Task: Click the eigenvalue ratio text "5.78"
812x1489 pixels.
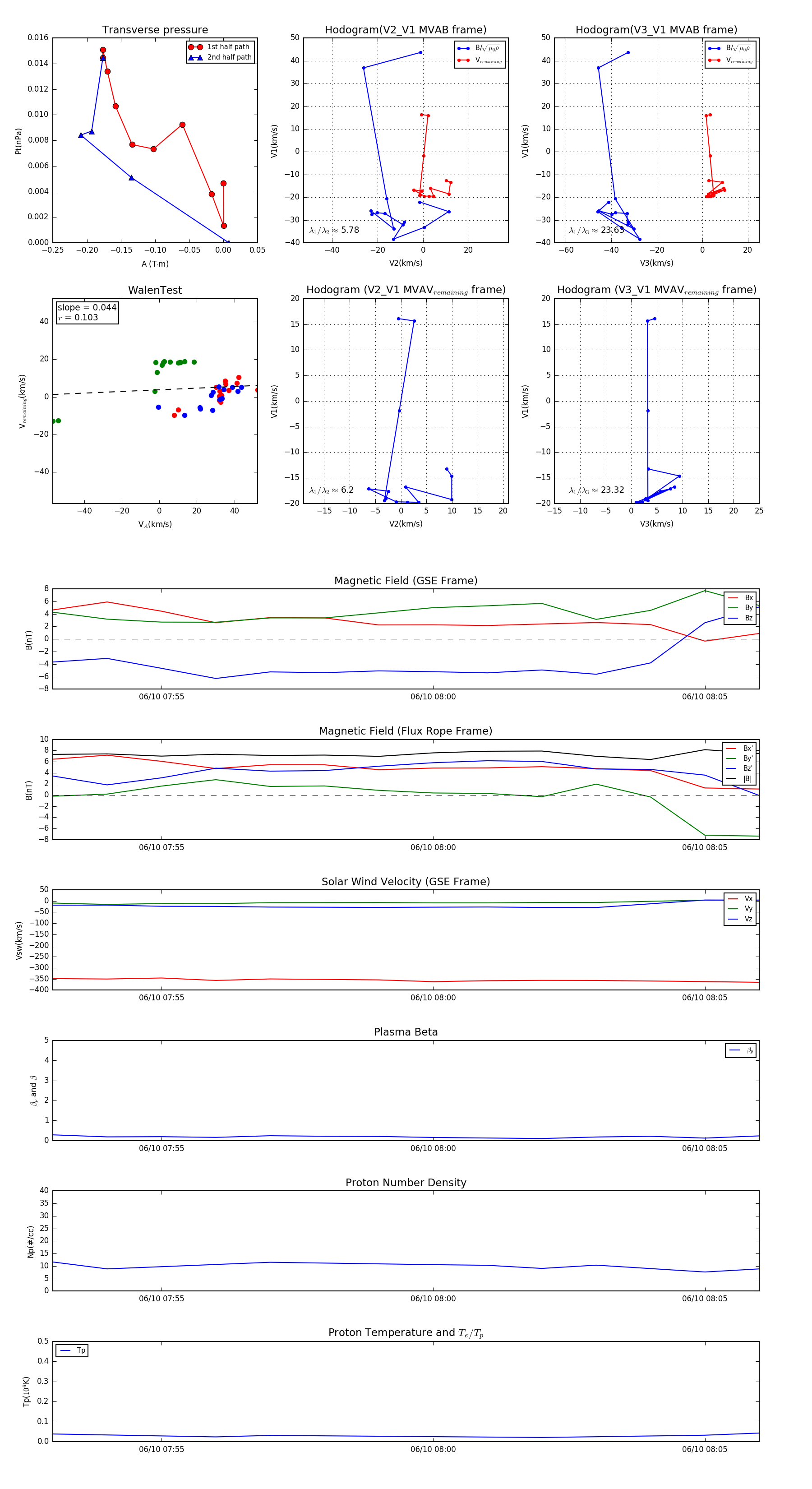Action: (x=350, y=230)
